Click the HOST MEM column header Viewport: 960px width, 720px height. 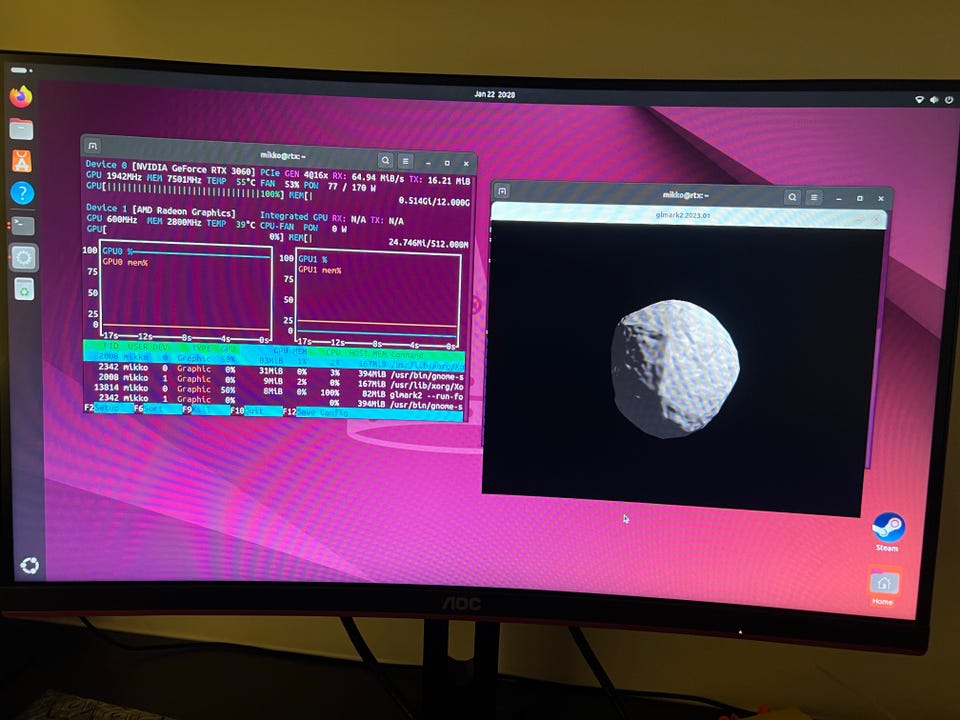click(368, 354)
